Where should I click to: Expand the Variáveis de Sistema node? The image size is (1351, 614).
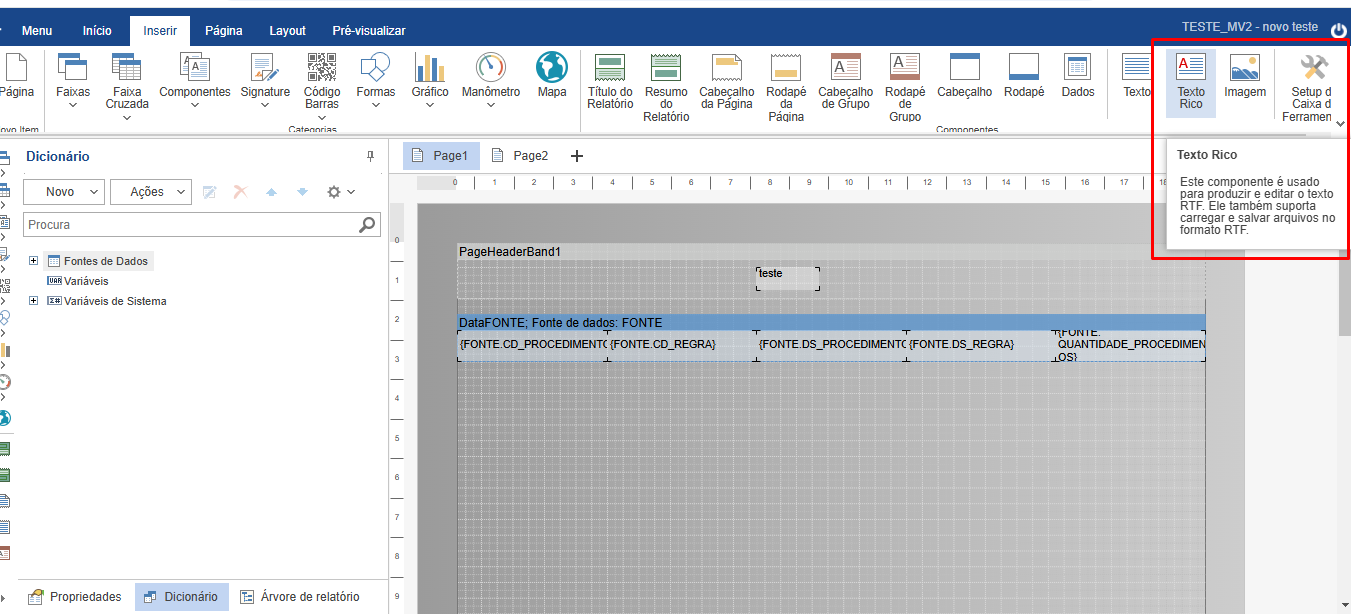[x=34, y=301]
